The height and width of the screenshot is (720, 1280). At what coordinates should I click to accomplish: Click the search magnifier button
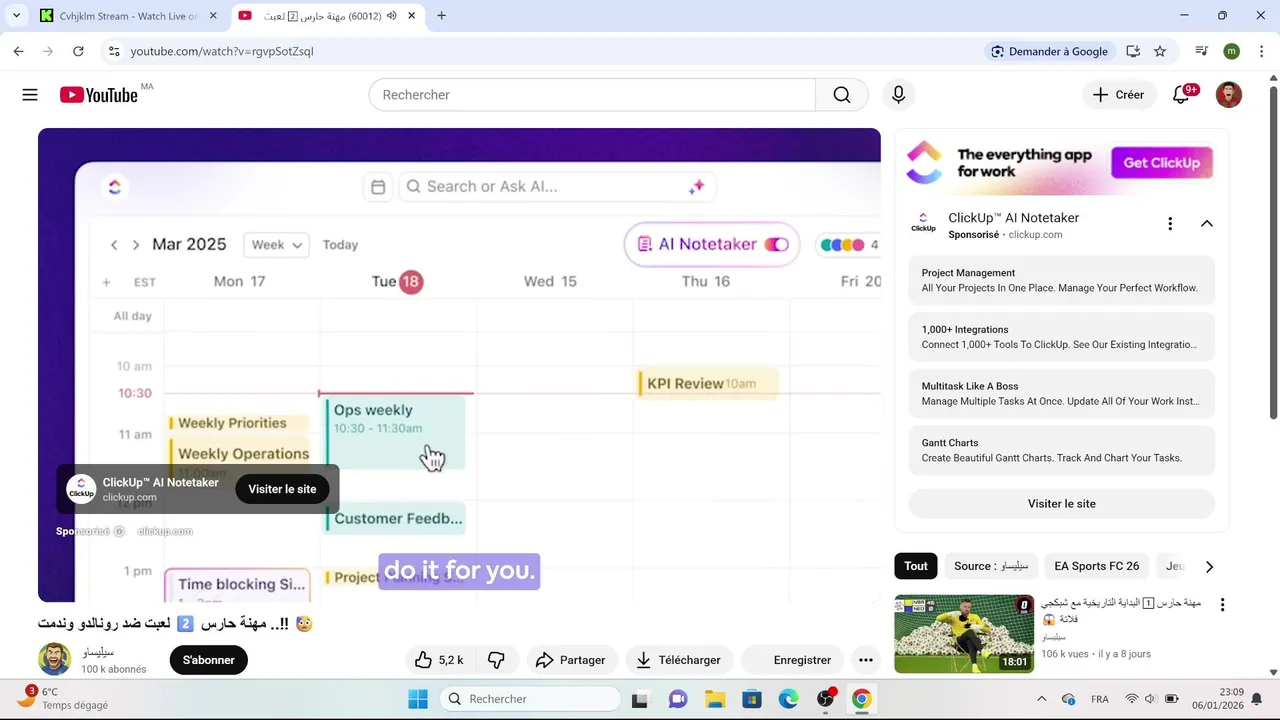842,95
